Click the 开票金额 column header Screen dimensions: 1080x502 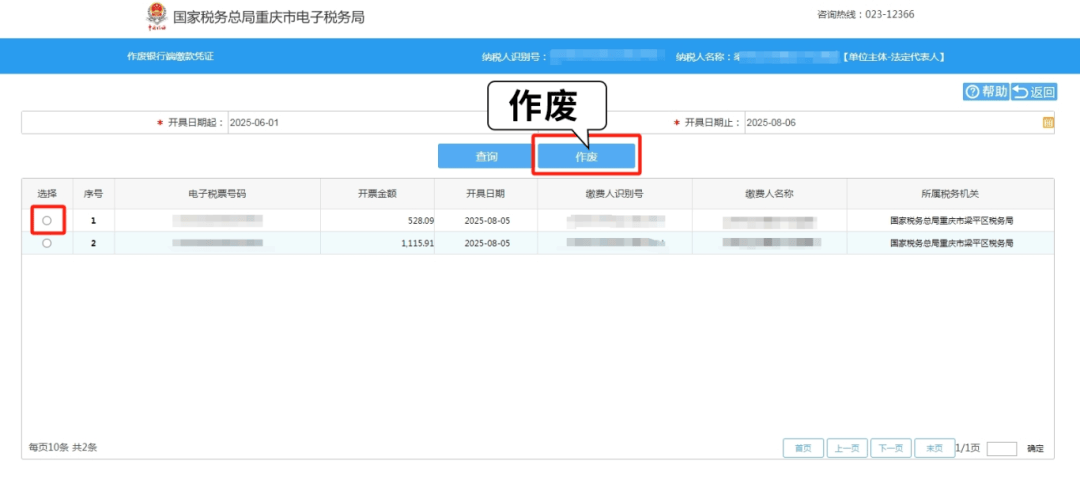377,193
